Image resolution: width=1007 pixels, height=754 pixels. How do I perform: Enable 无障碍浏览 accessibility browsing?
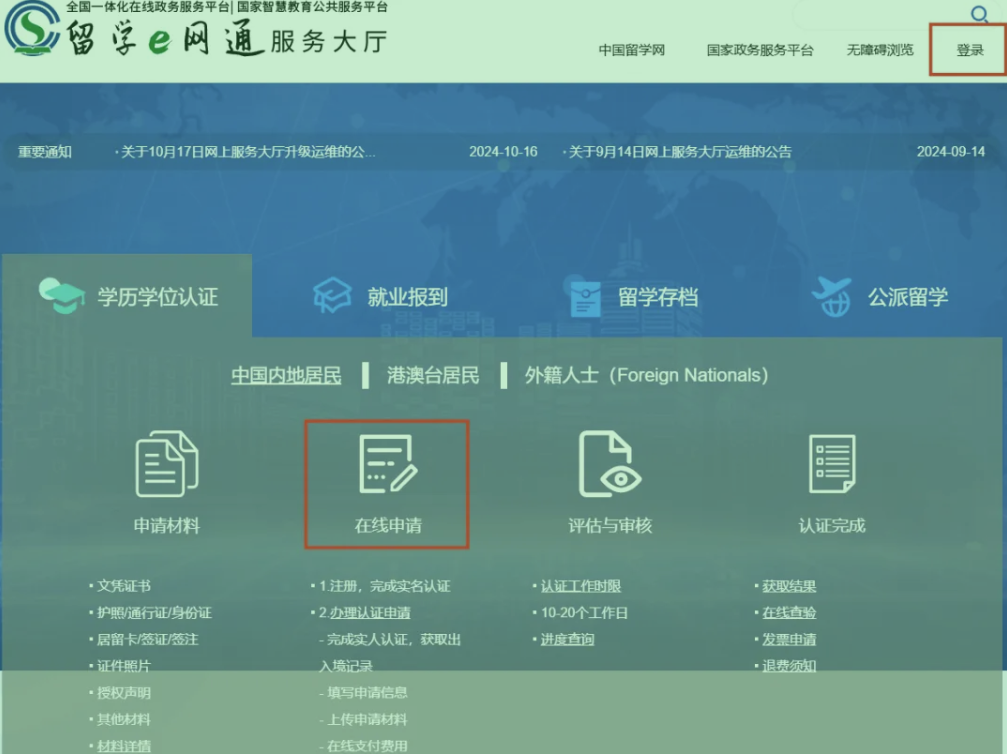tap(879, 50)
